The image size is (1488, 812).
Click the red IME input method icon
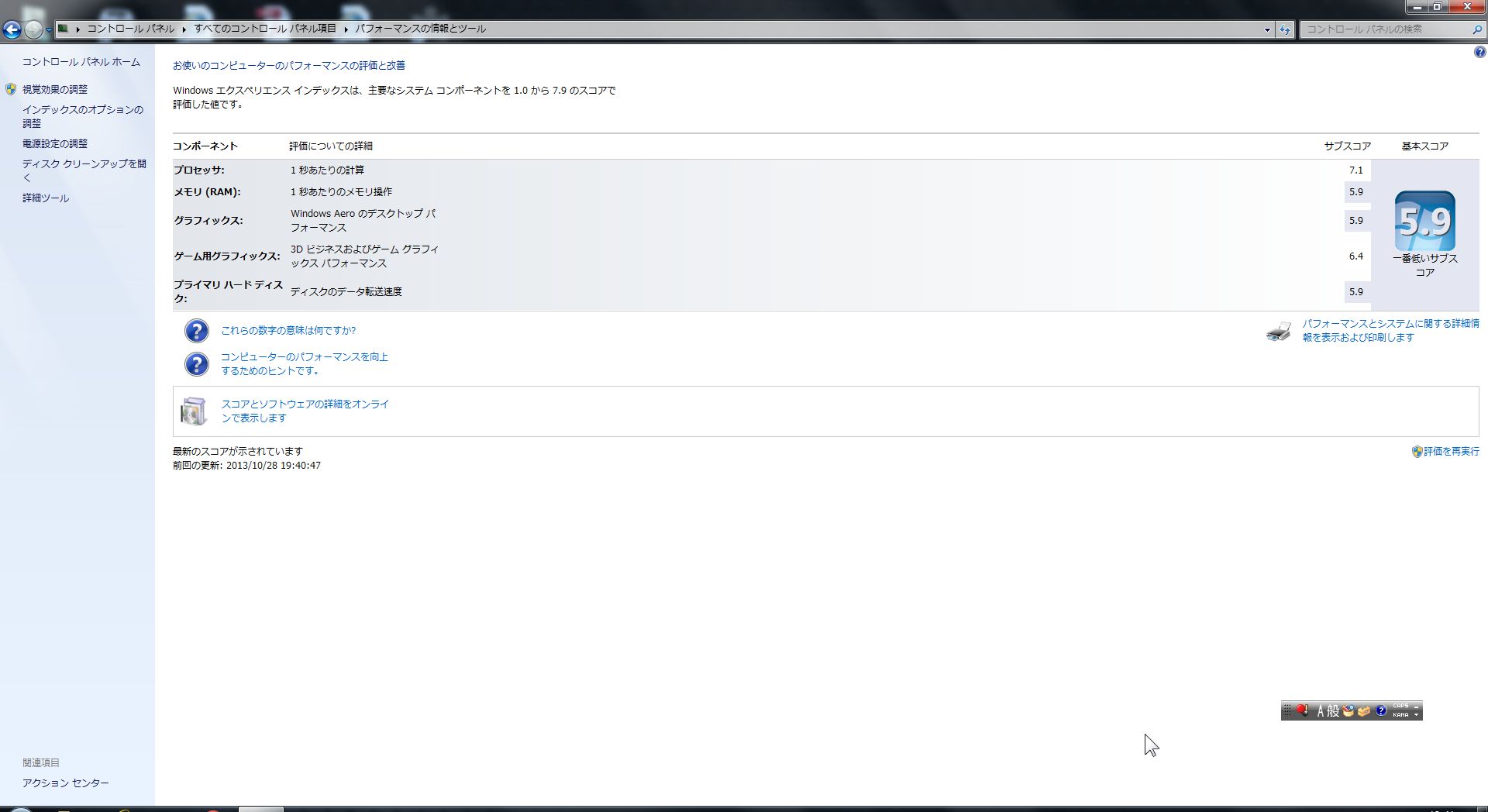pyautogui.click(x=1302, y=710)
